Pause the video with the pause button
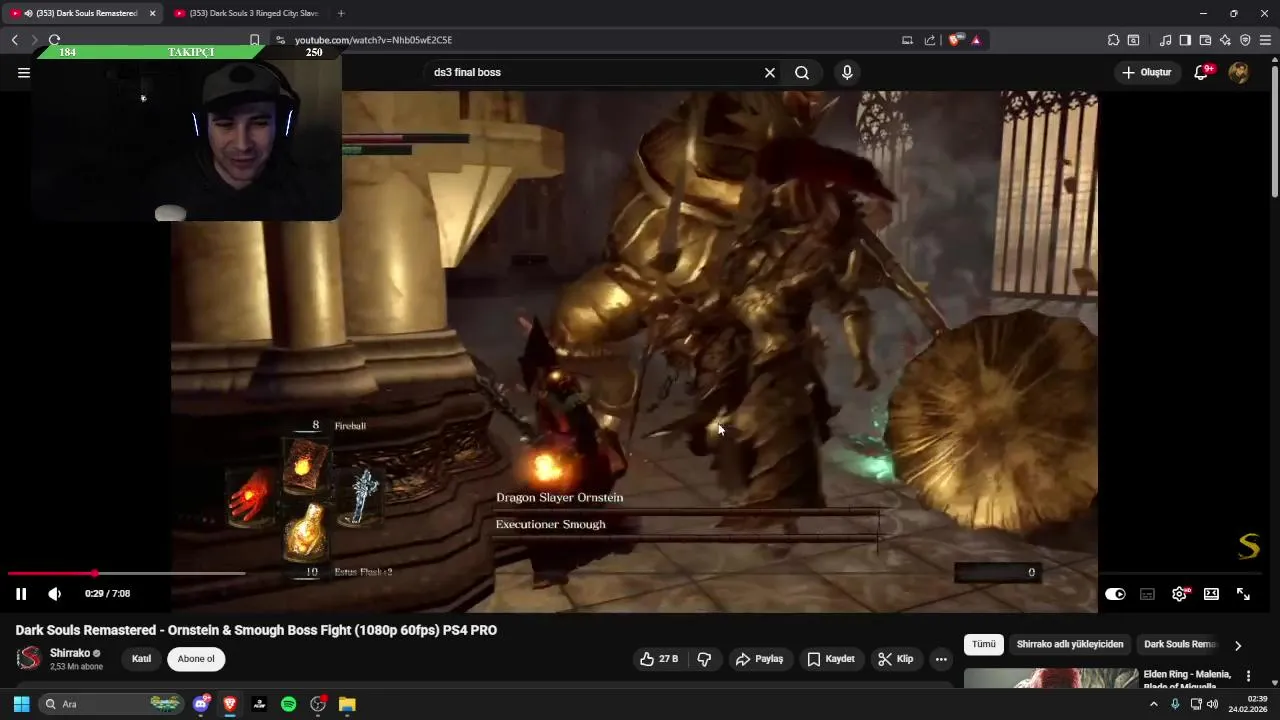 tap(21, 594)
